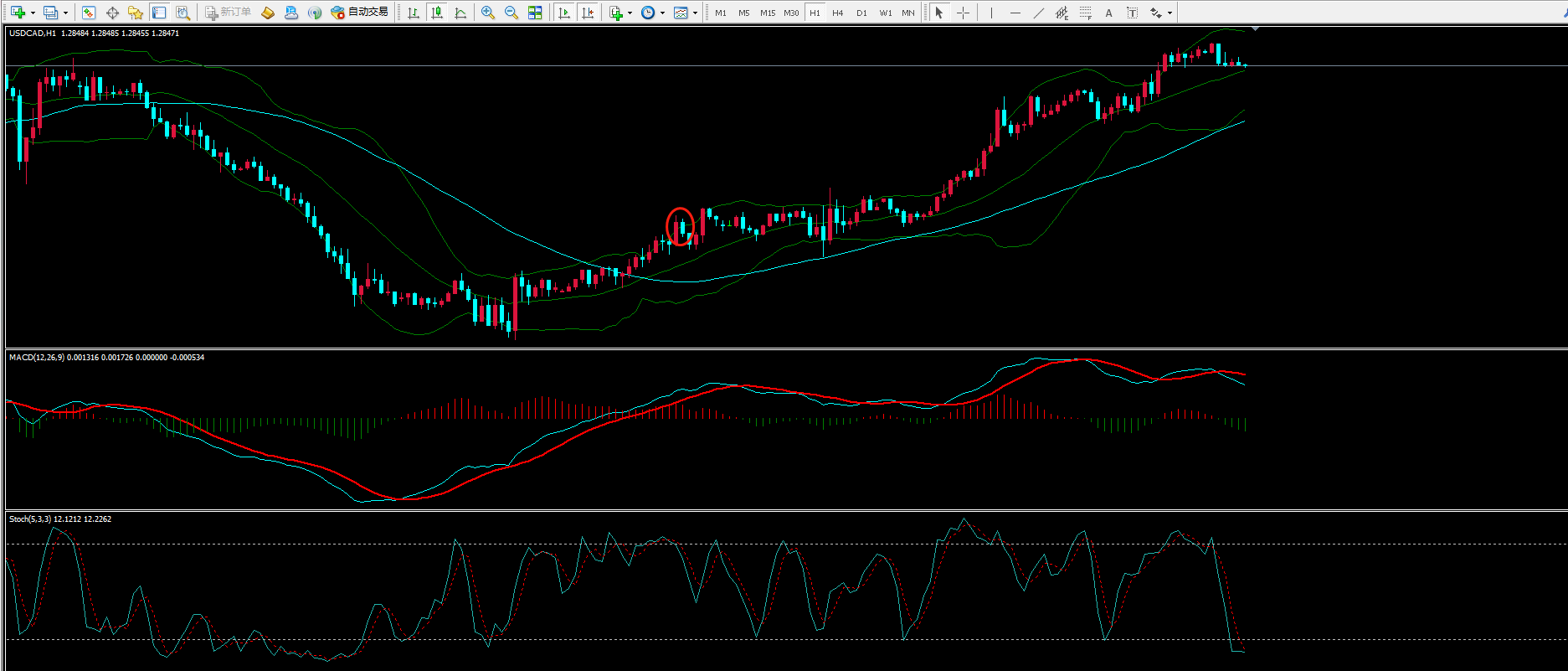Toggle the Chart Shift button
Viewport: 1568px width, 671px height.
tap(588, 13)
